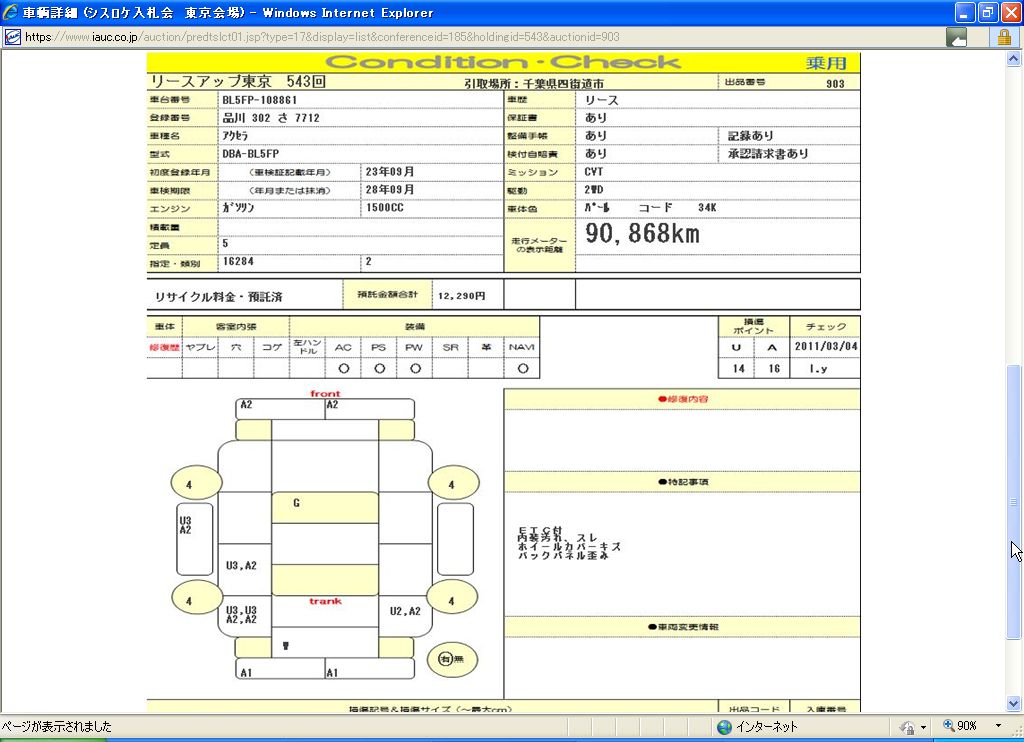1024x742 pixels.
Task: Expand the status bar security icon dropdown
Action: click(x=923, y=727)
